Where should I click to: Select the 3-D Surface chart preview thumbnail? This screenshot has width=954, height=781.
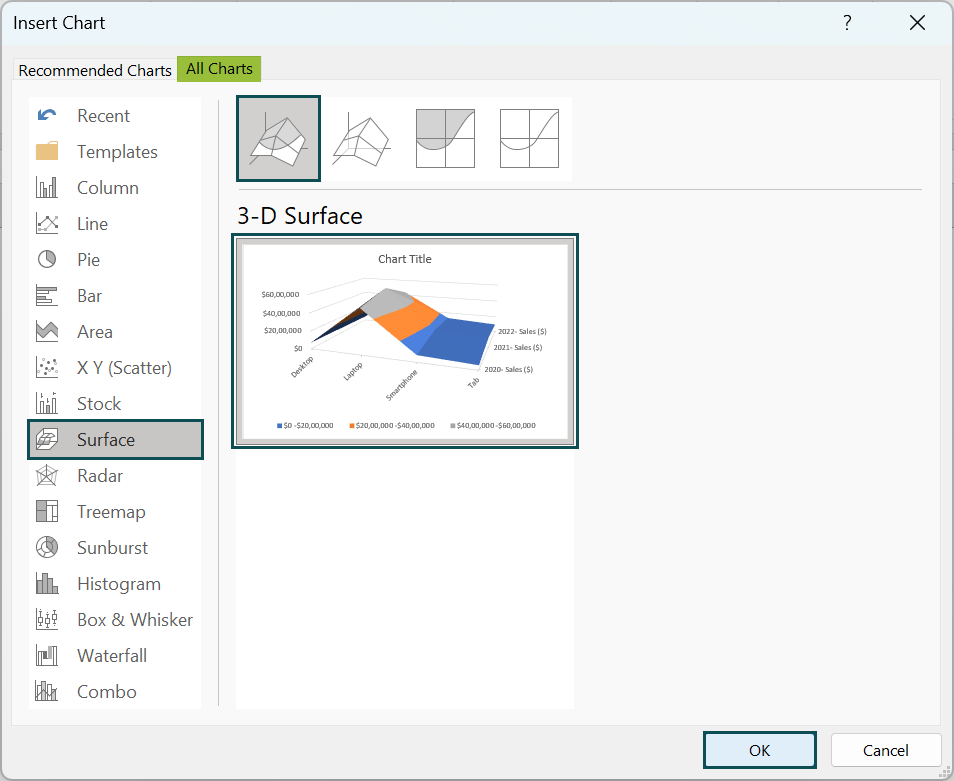tap(405, 341)
